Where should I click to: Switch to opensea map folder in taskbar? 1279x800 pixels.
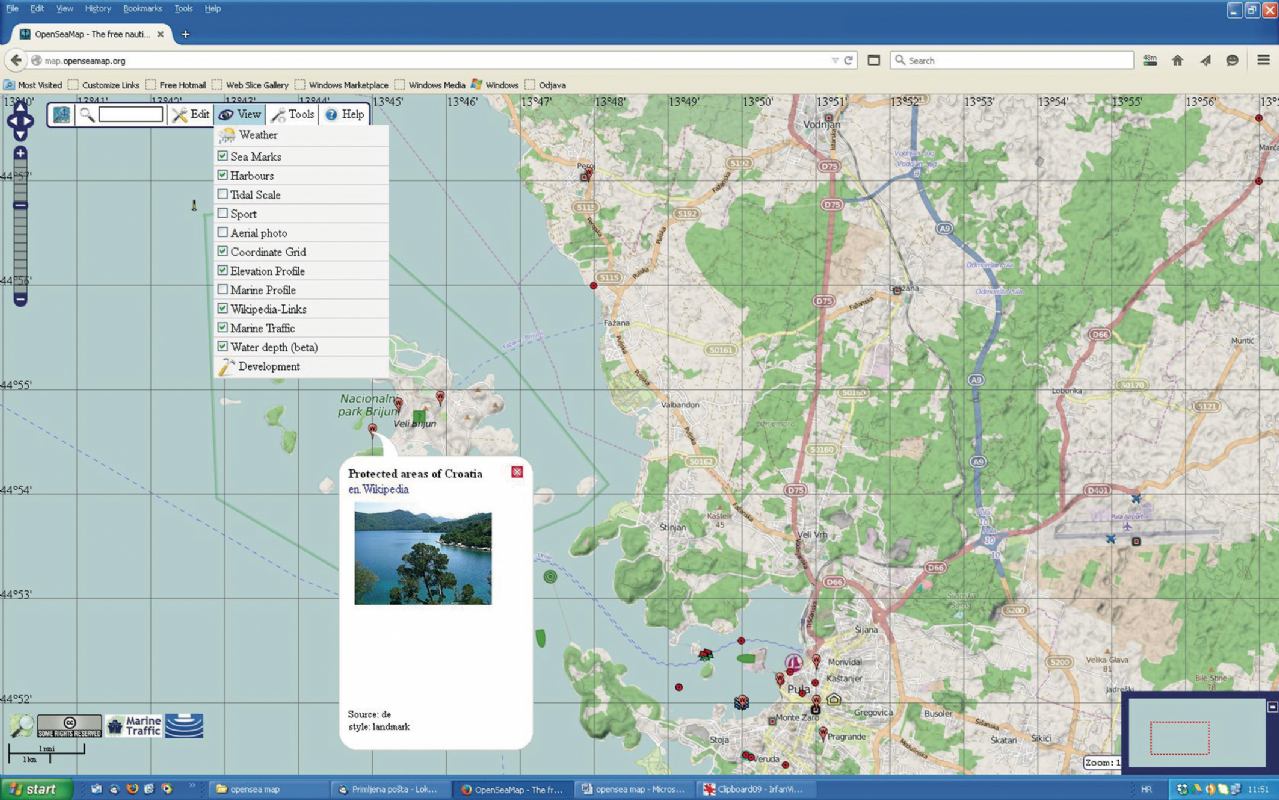[x=267, y=789]
